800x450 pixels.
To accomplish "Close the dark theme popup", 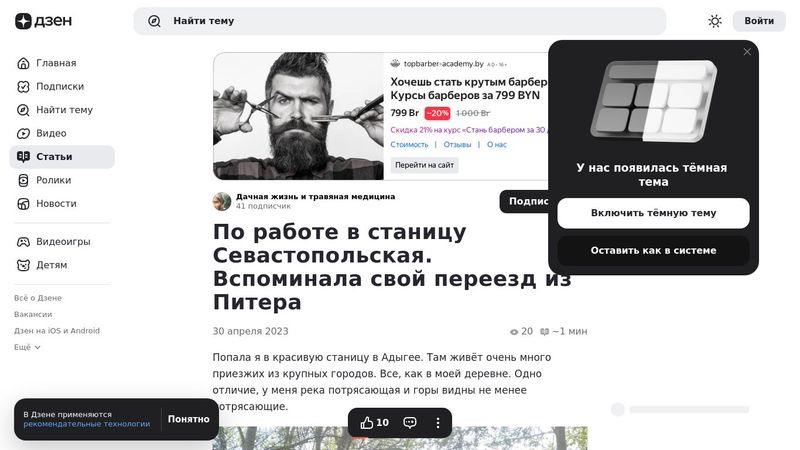I will coord(747,52).
